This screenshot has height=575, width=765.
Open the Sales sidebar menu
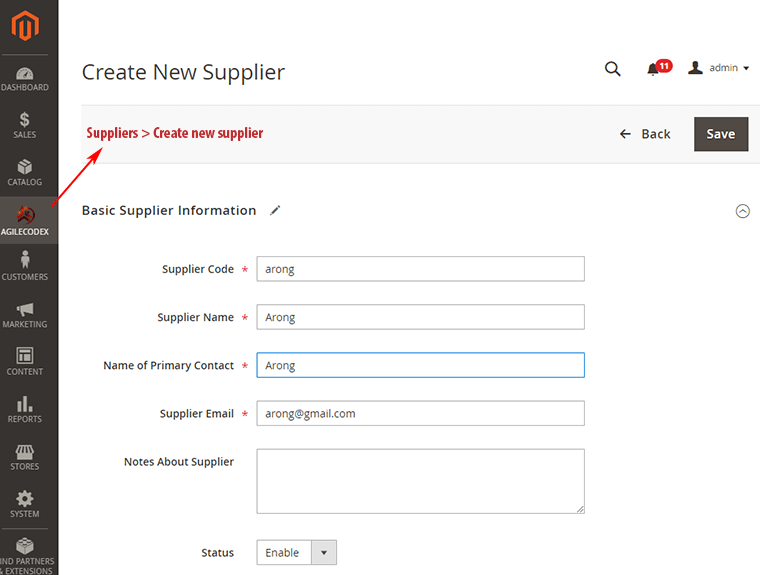point(25,125)
